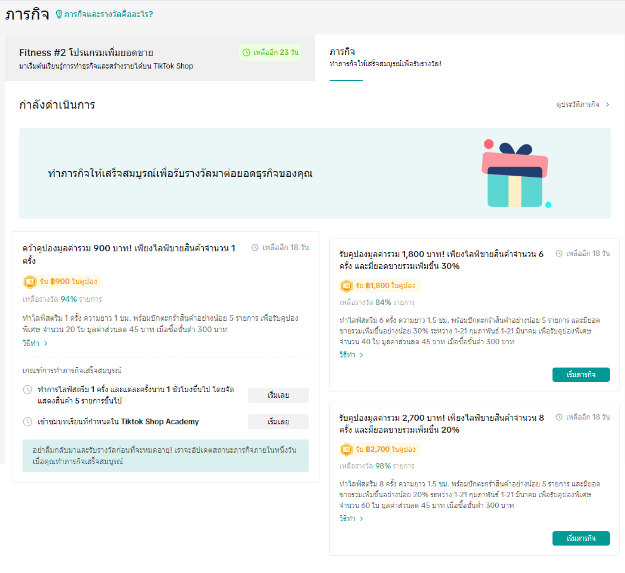
Task: Click the chevron next to ดูประวัติภารกิจ
Action: (607, 104)
